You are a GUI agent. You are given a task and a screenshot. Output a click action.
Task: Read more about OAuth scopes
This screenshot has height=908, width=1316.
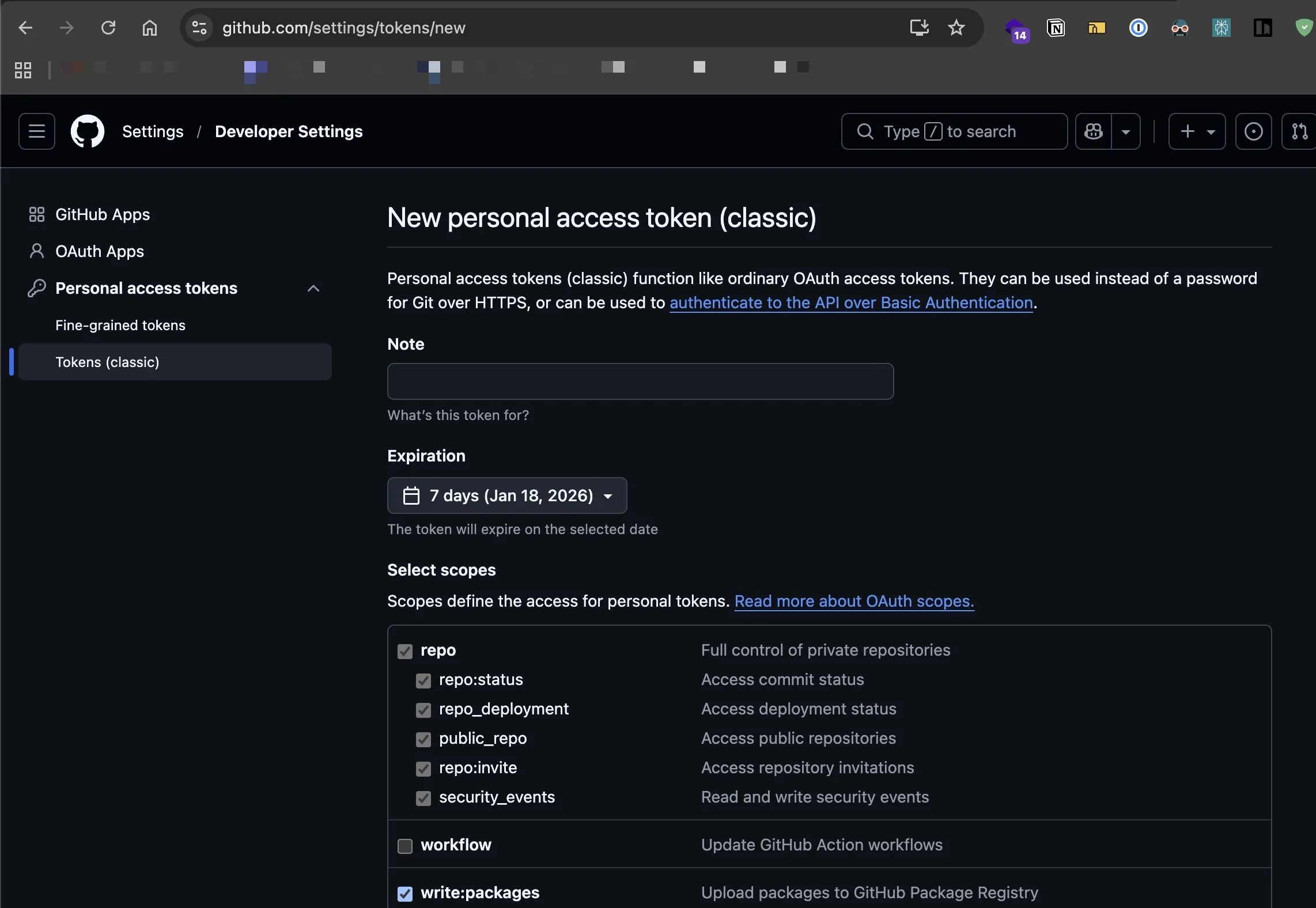(x=854, y=601)
